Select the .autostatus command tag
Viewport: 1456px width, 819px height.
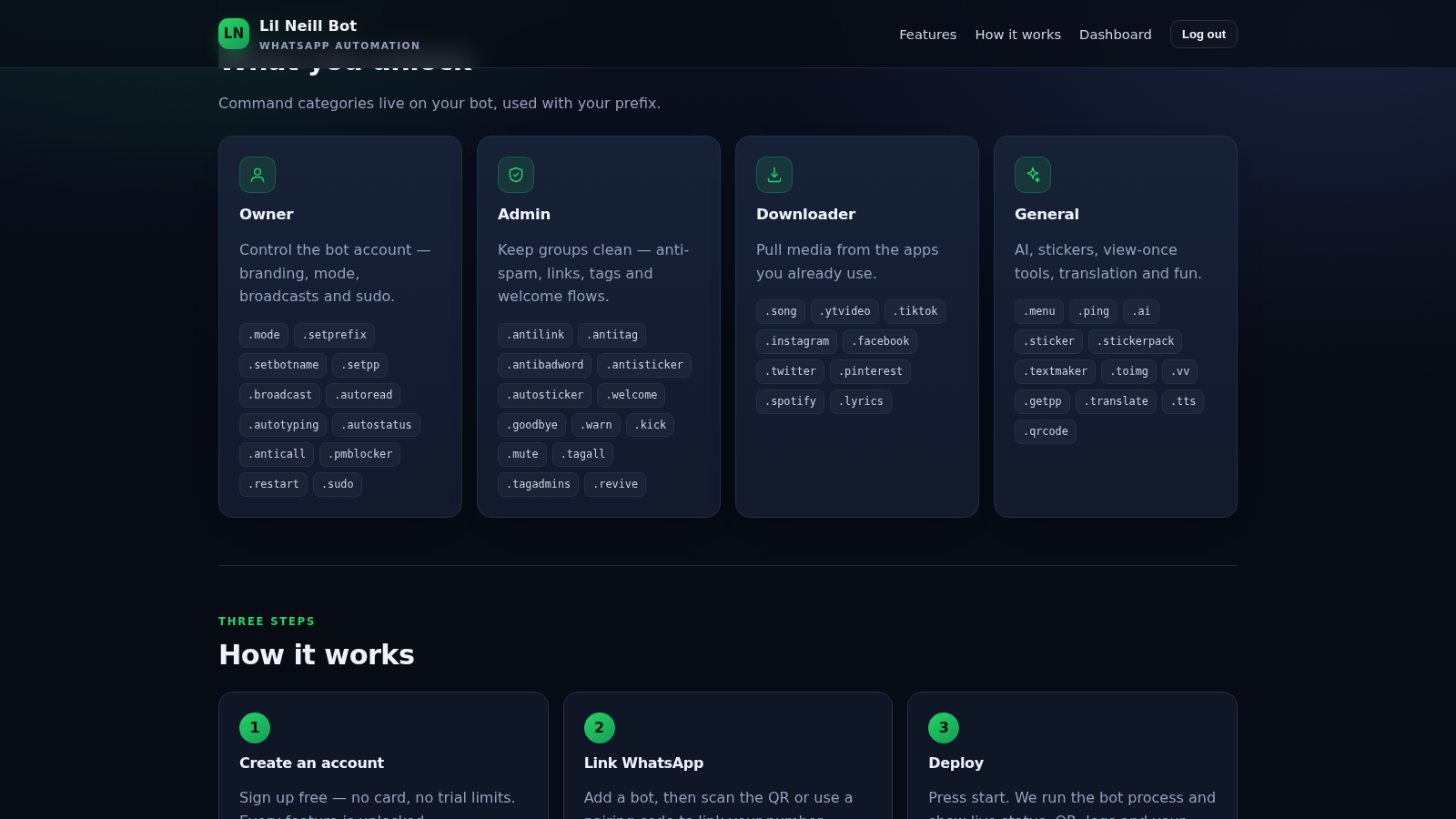click(376, 425)
